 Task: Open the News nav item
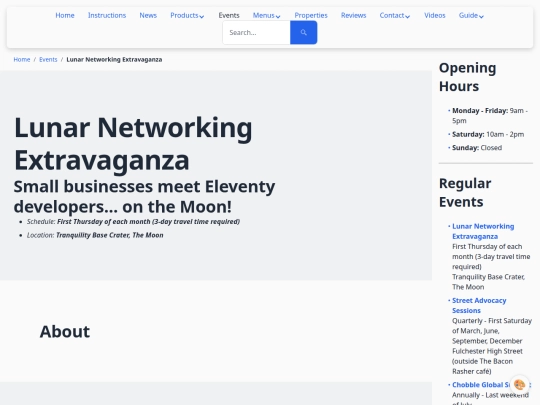(148, 15)
